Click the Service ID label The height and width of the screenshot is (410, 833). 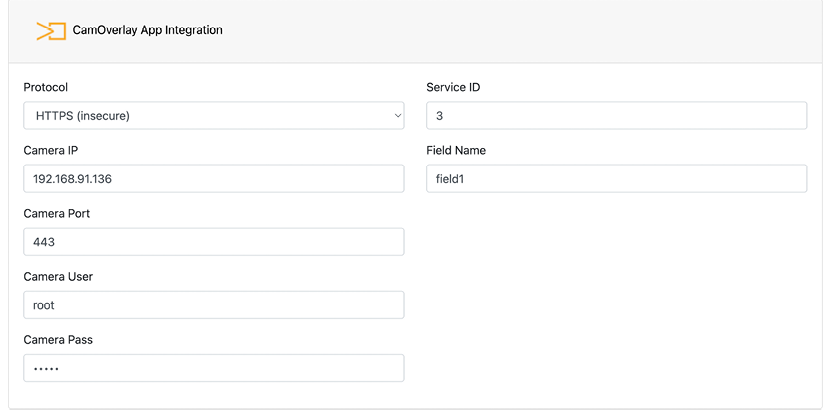(453, 87)
